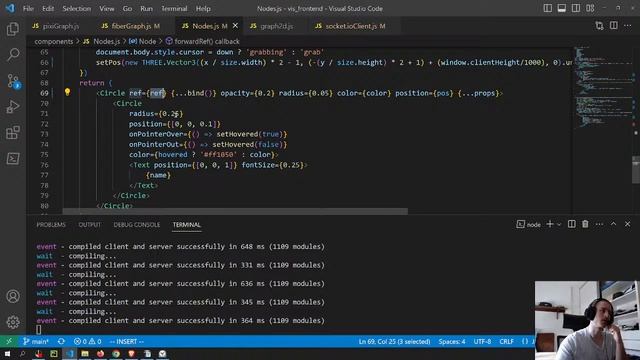Close the Nodes.js editor tab

(x=236, y=26)
